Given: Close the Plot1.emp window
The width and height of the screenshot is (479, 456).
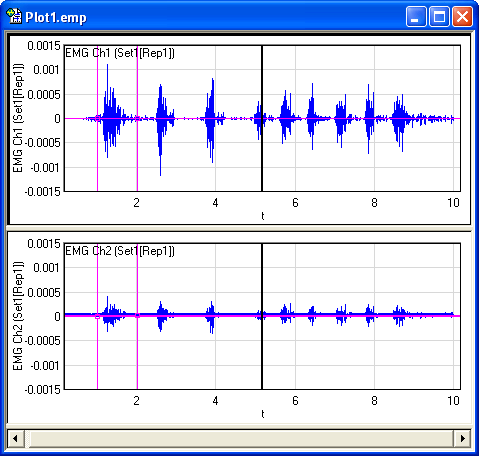Looking at the screenshot, I should click(462, 16).
